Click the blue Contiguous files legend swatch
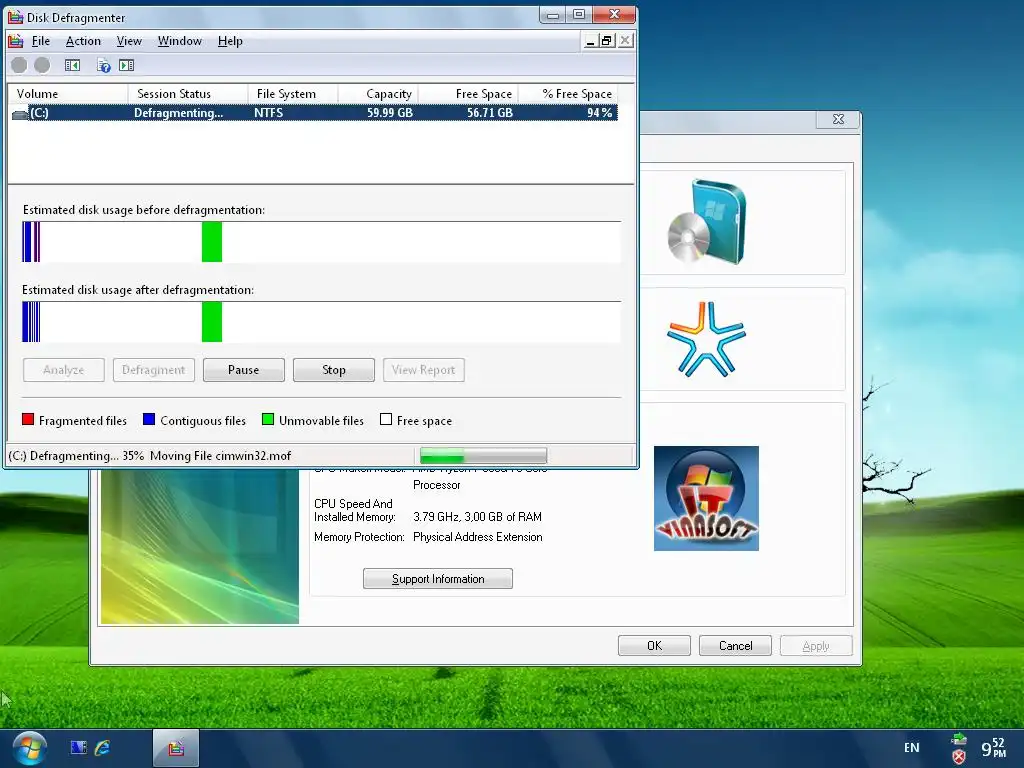The image size is (1024, 768). click(x=149, y=419)
